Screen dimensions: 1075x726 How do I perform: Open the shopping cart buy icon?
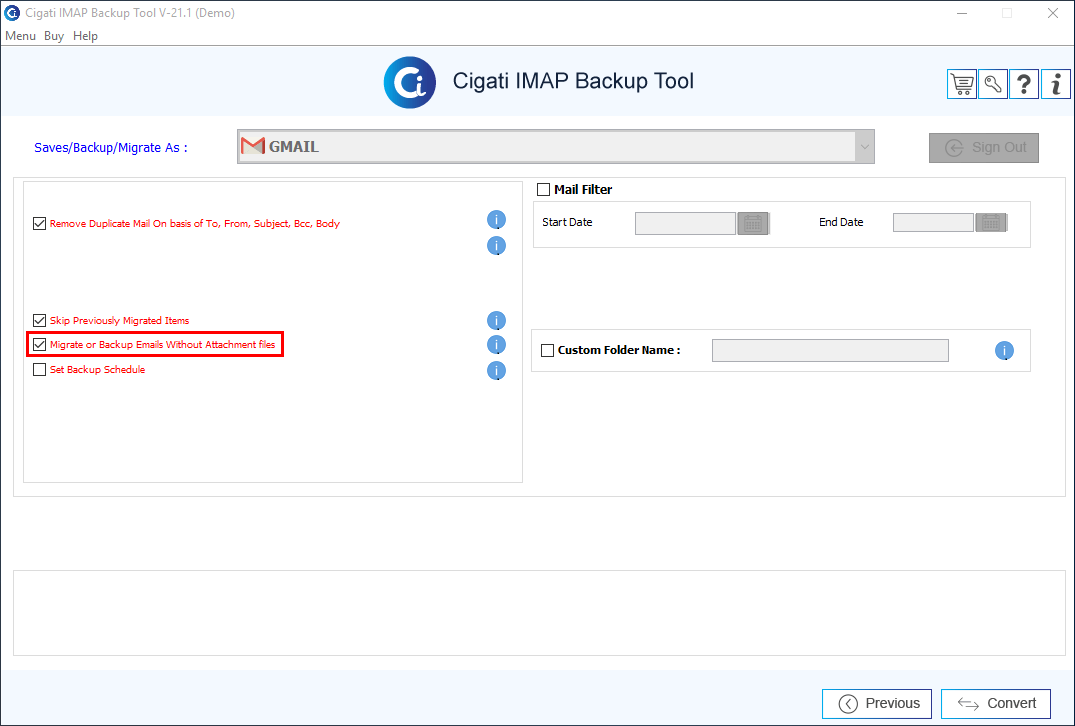[962, 84]
